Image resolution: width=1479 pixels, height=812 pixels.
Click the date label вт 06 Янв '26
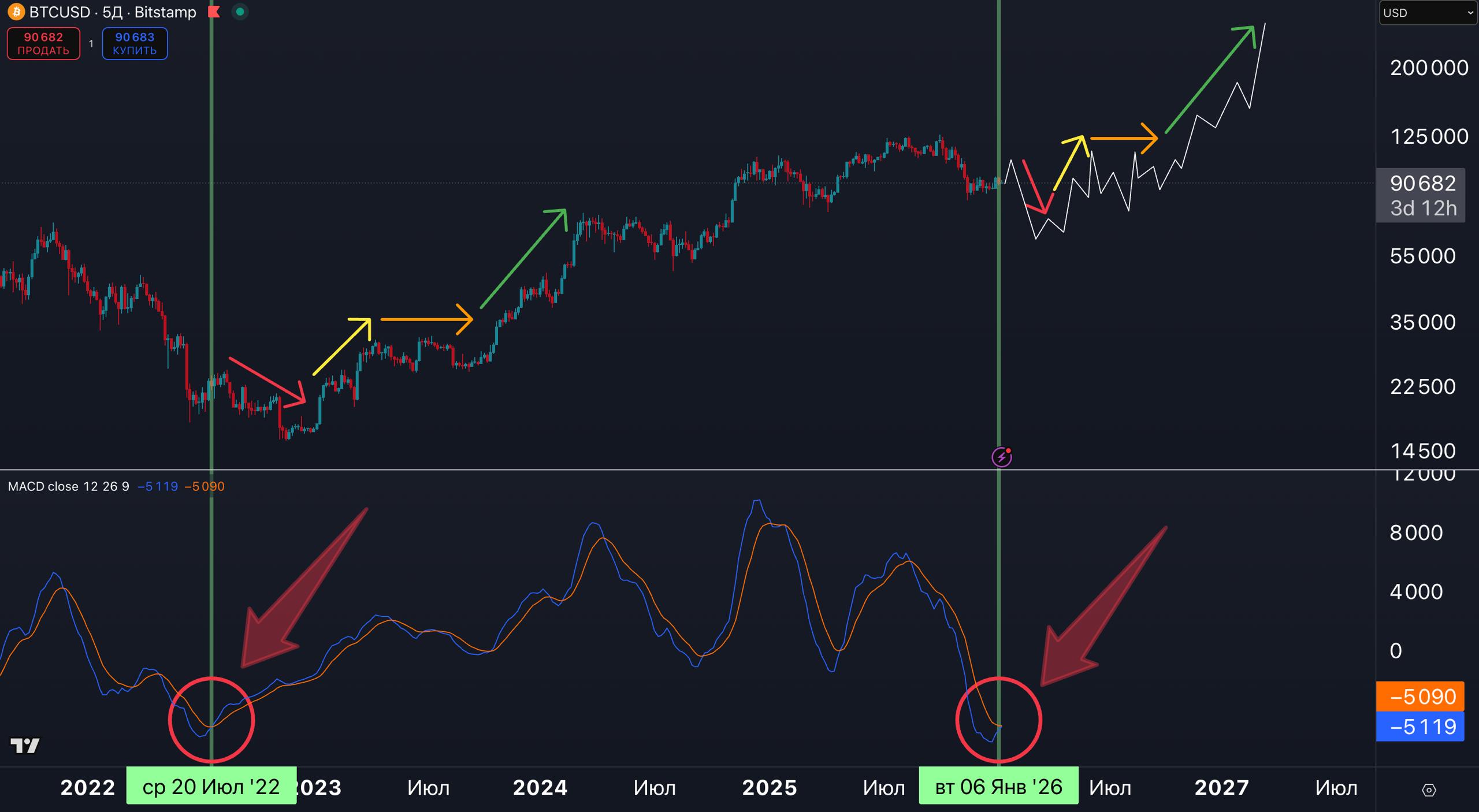coord(998,787)
